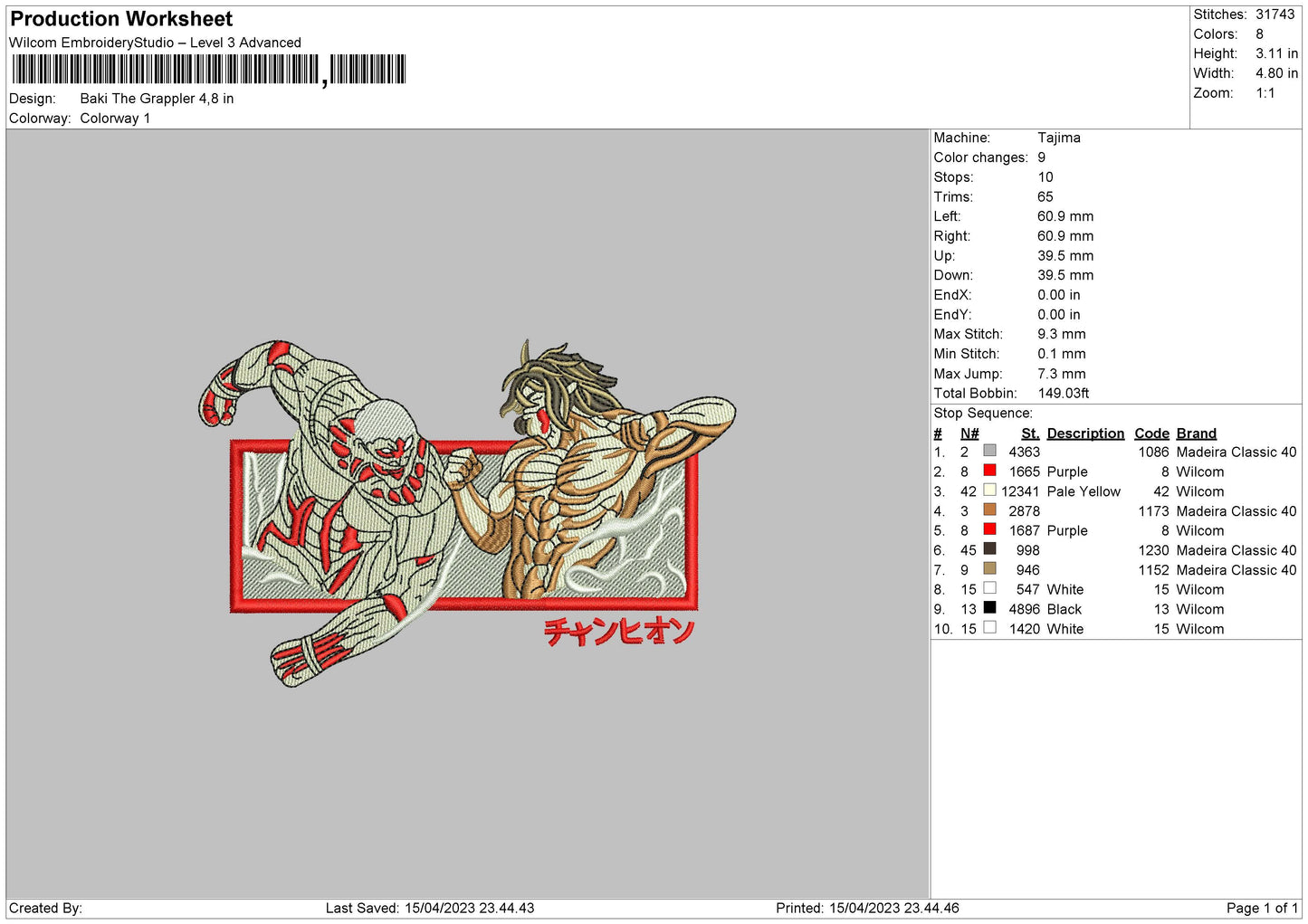This screenshot has width=1308, height=924.
Task: Click the 'Brand' column header
Action: [1196, 433]
